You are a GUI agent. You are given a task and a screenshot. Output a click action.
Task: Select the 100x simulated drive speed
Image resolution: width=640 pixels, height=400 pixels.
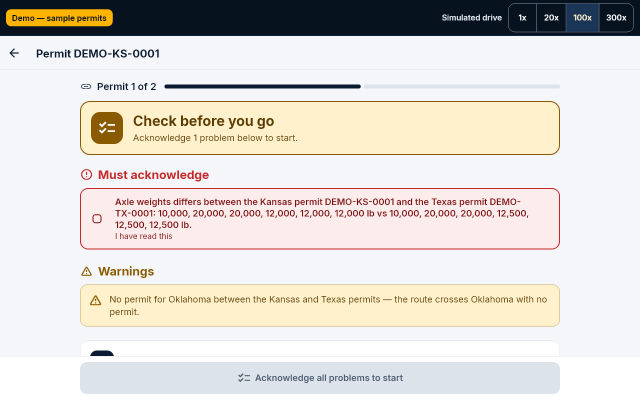coord(582,18)
